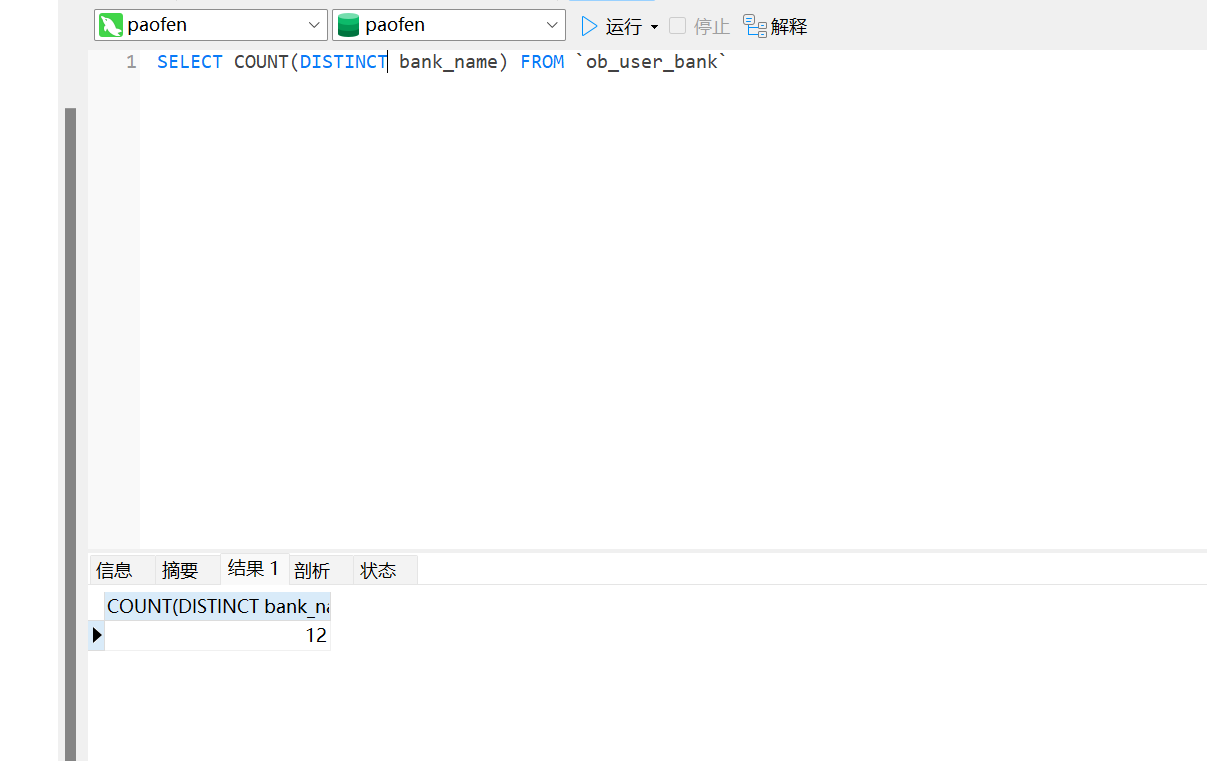Click the black row indicator arrow in results

tap(97, 635)
